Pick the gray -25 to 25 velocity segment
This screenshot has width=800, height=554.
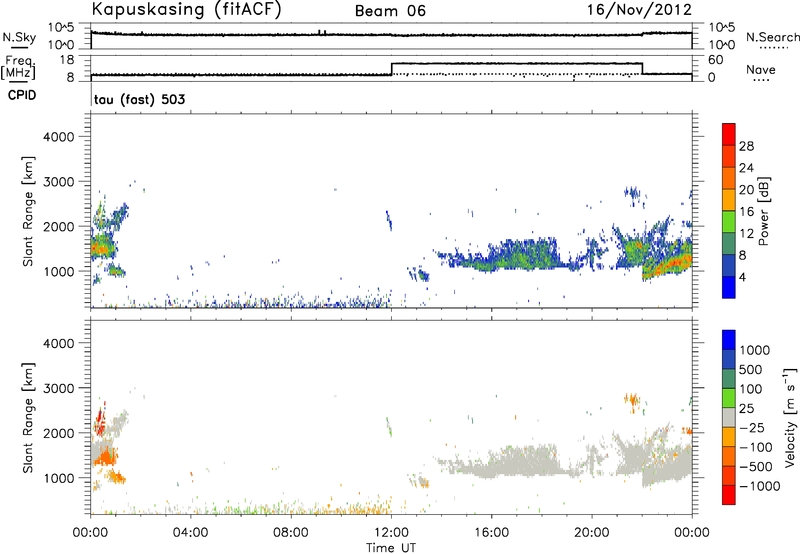click(x=729, y=418)
